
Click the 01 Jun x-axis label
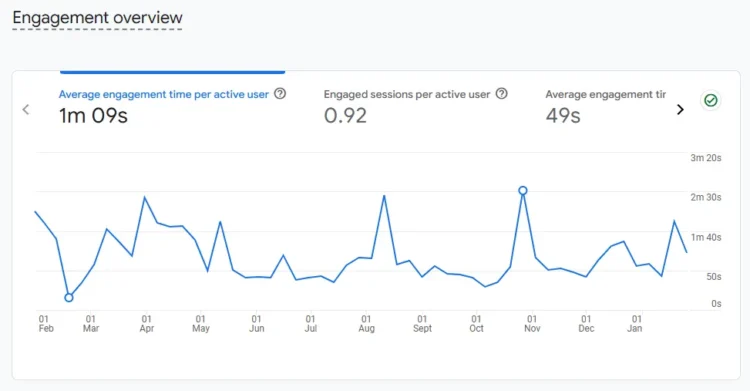[257, 324]
